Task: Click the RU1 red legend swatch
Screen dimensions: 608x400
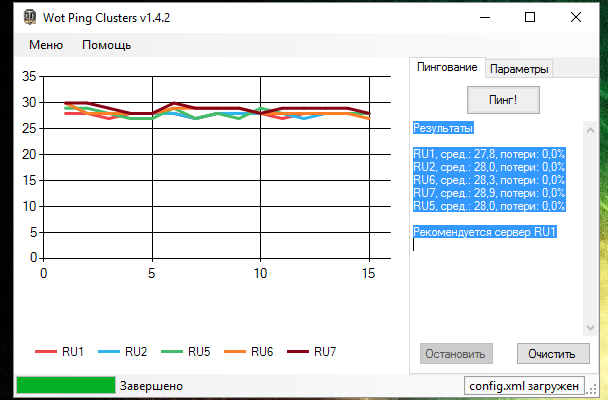Action: (46, 352)
